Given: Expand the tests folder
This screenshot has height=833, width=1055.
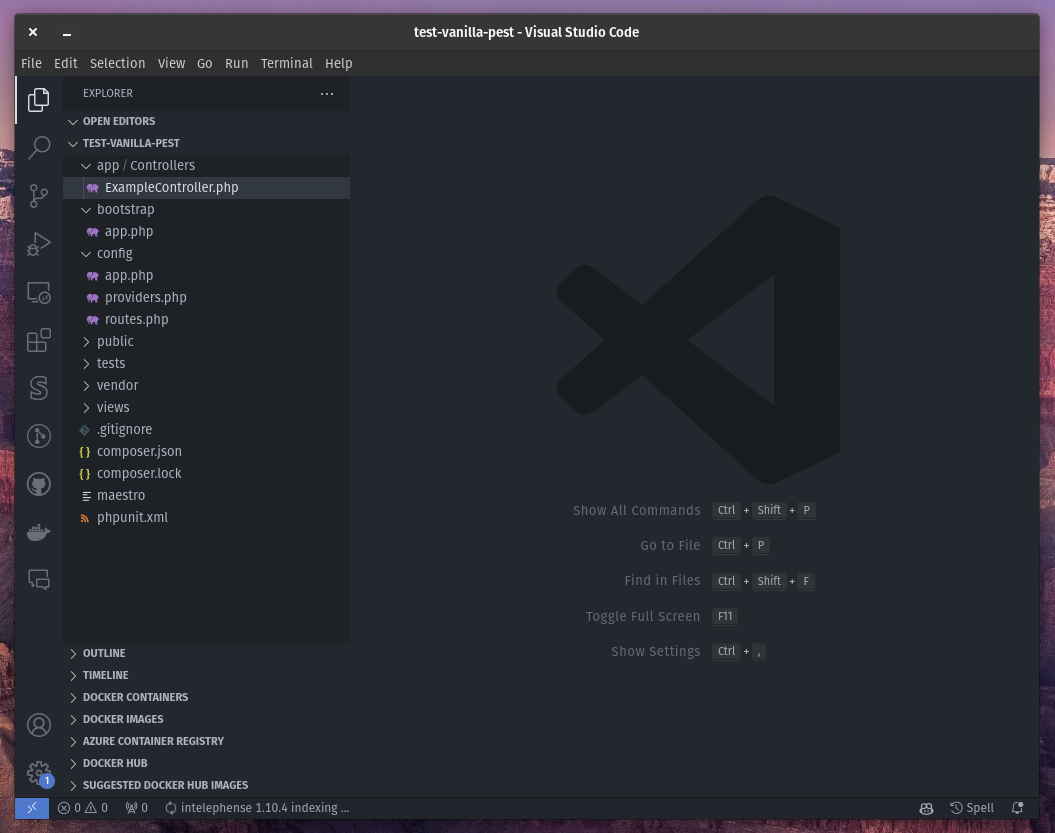Looking at the screenshot, I should pyautogui.click(x=207, y=363).
